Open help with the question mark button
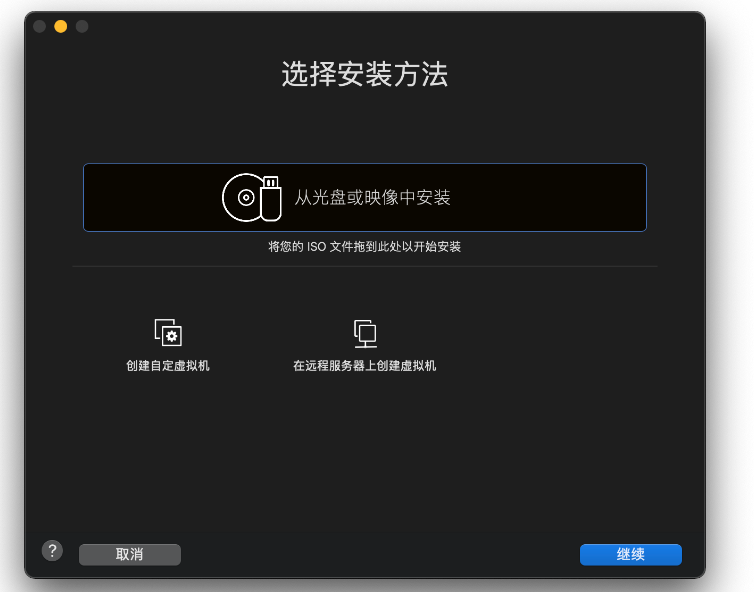 point(52,551)
